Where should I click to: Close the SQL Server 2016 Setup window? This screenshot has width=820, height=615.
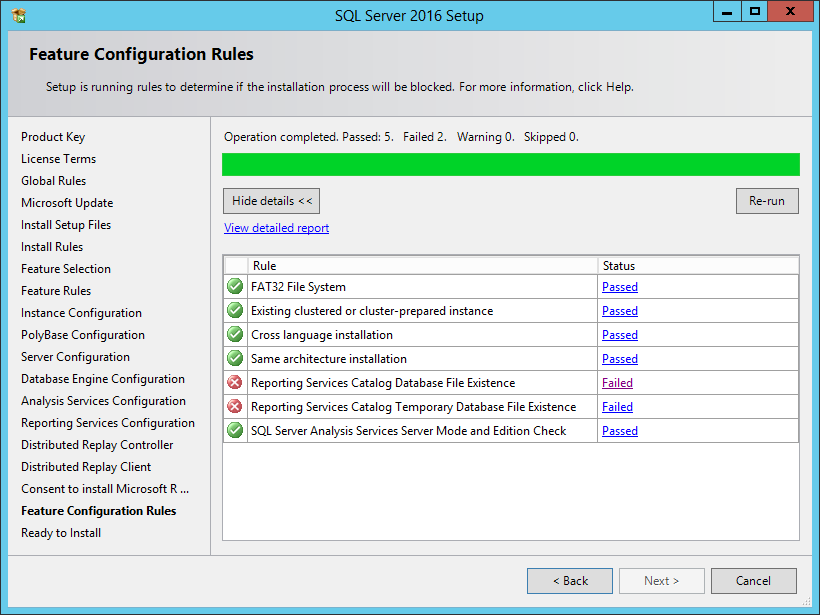pos(790,12)
